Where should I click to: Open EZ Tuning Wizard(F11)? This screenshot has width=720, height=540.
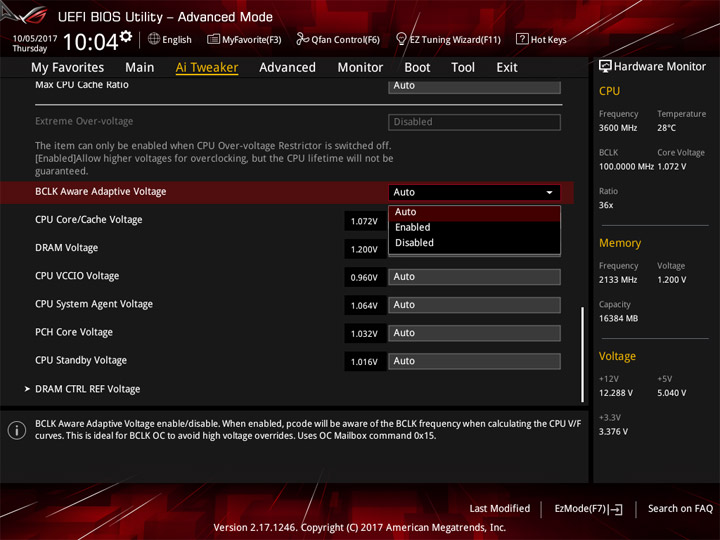pos(455,39)
